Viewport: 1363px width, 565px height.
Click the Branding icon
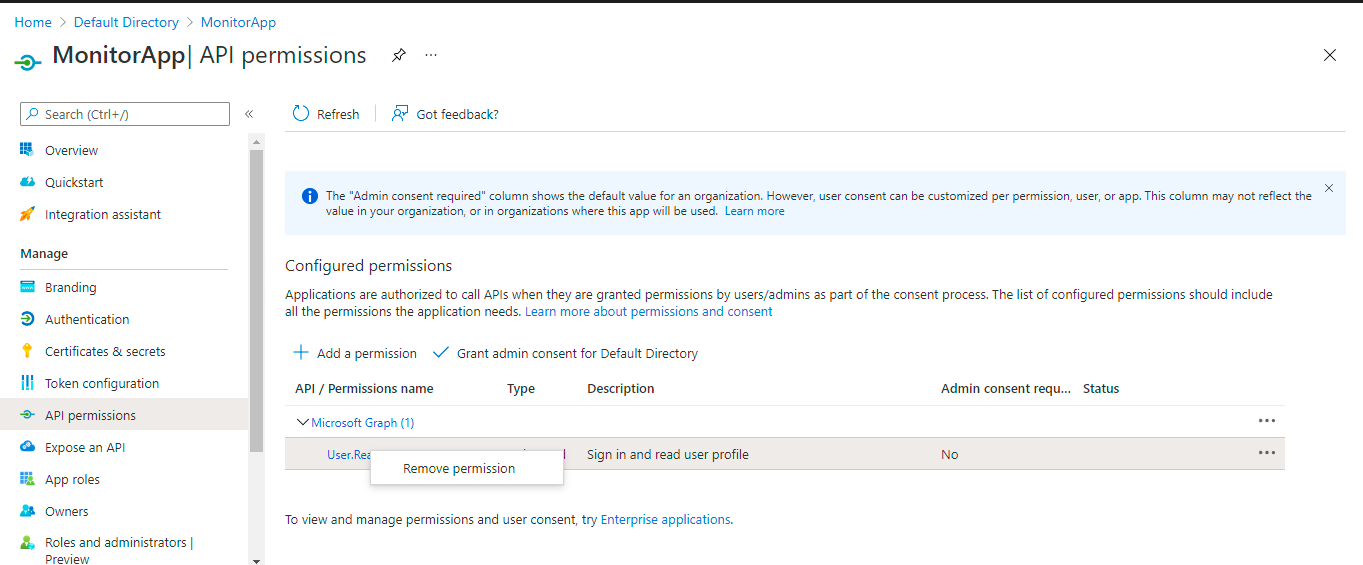point(27,287)
